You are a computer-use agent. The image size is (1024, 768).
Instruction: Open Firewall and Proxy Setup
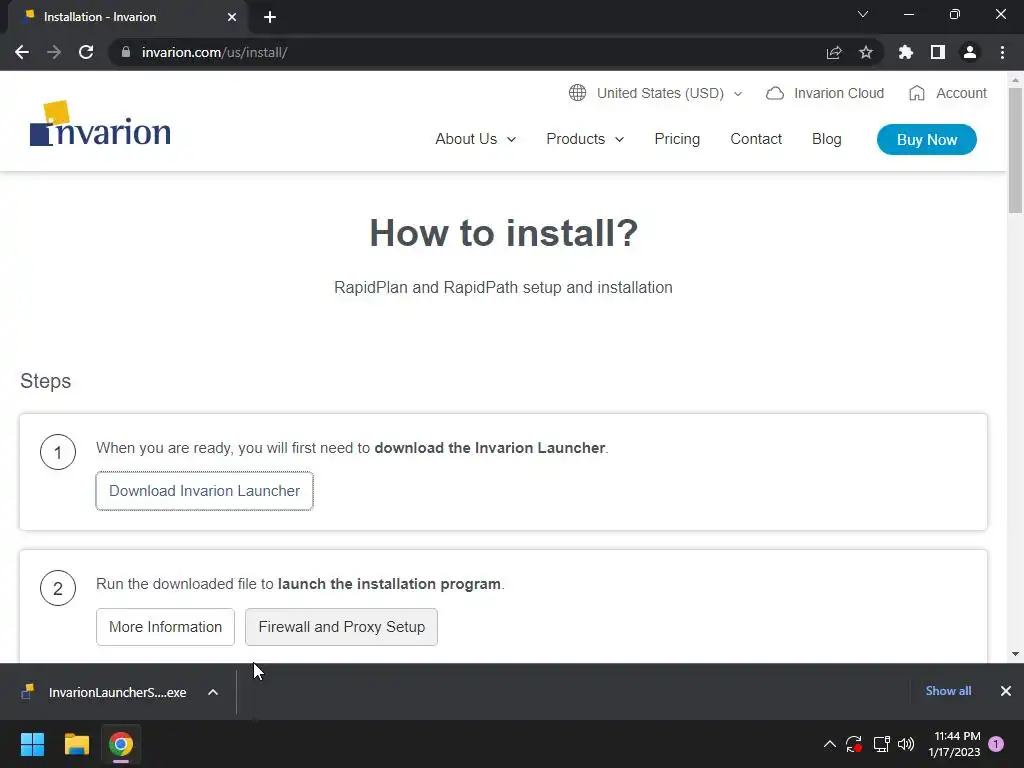[x=342, y=627]
